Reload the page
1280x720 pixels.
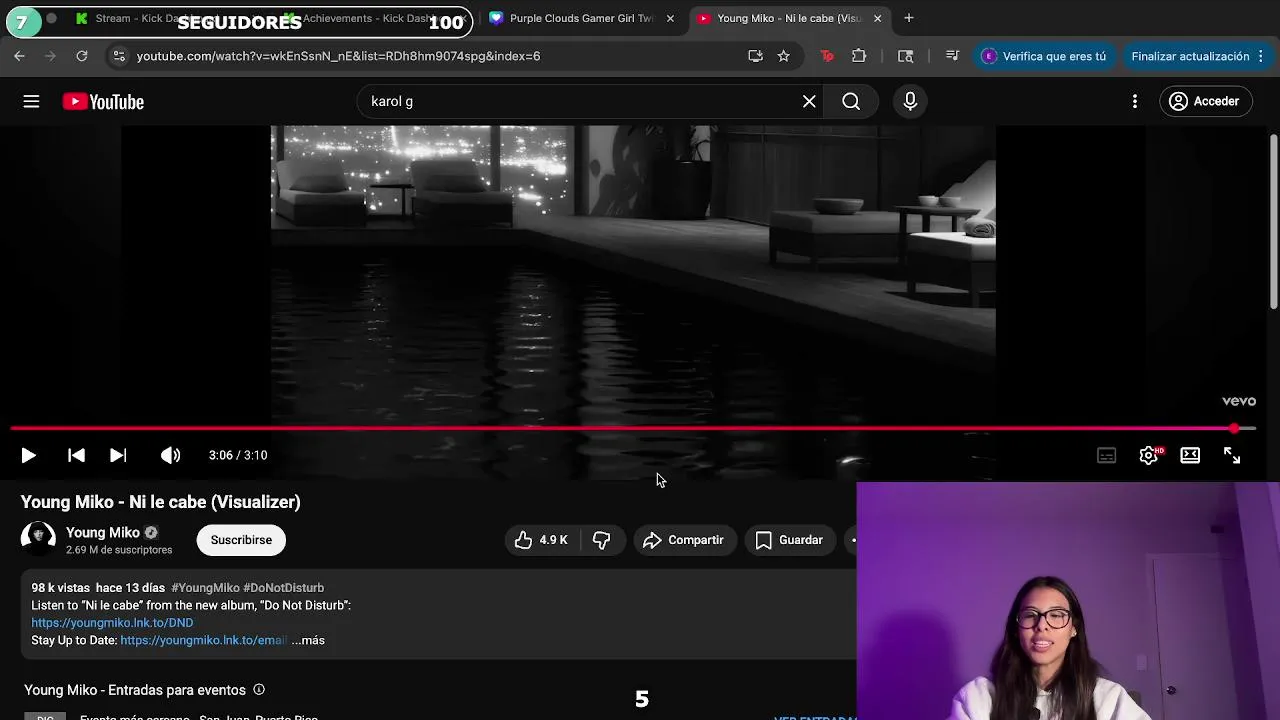(82, 56)
